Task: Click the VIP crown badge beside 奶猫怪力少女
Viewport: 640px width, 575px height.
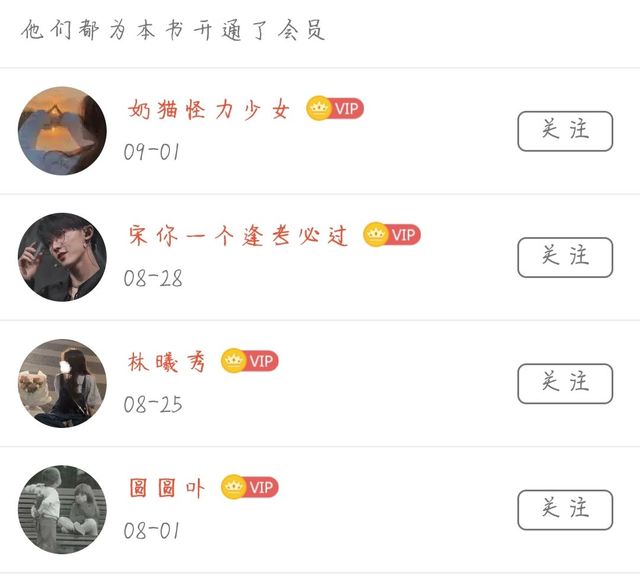Action: coord(335,109)
